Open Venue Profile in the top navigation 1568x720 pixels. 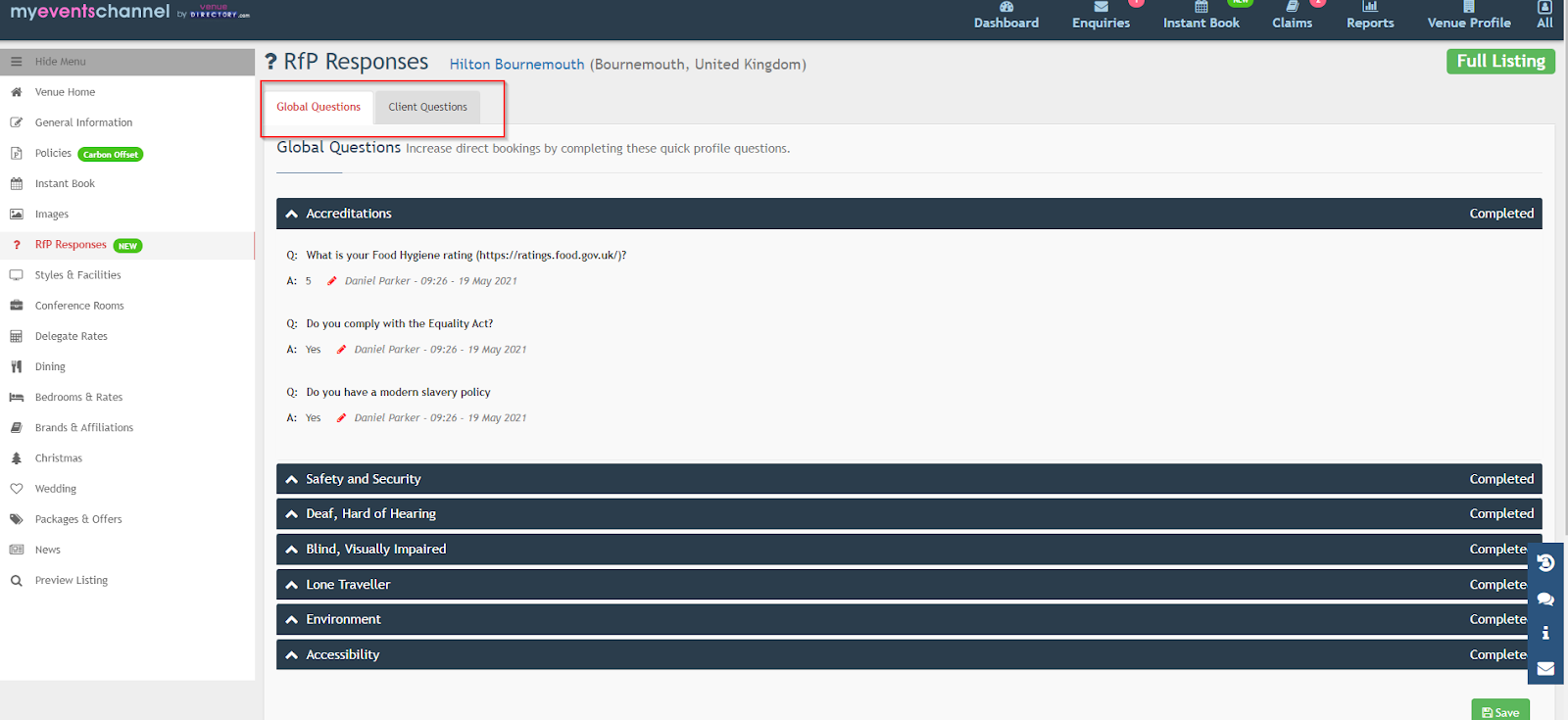(x=1469, y=17)
